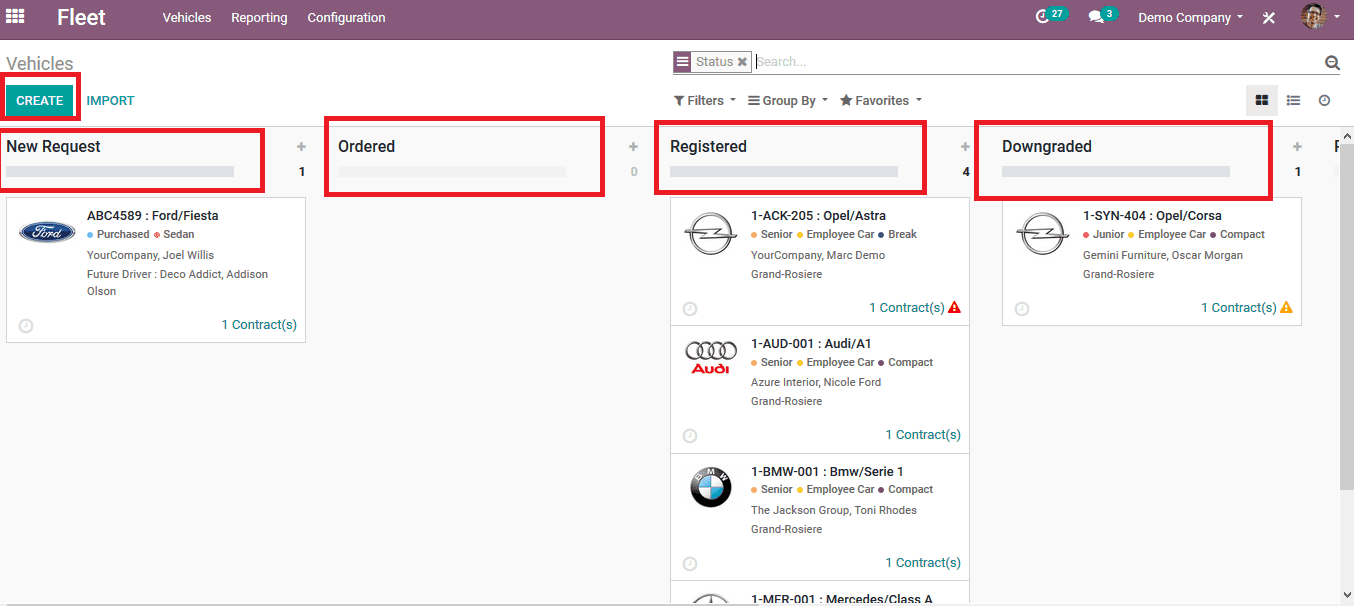The height and width of the screenshot is (607, 1355).
Task: Click the New Request column header
Action: pyautogui.click(x=53, y=147)
